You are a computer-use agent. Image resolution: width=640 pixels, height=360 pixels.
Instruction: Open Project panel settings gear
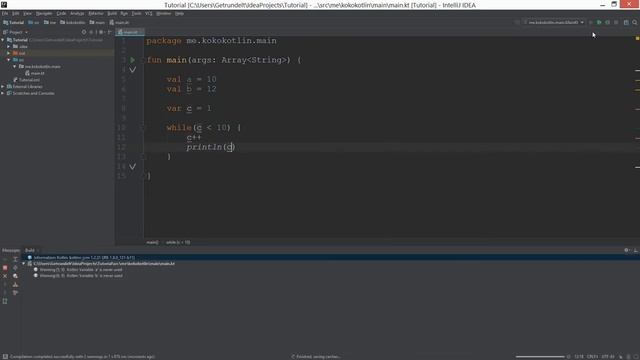point(101,32)
